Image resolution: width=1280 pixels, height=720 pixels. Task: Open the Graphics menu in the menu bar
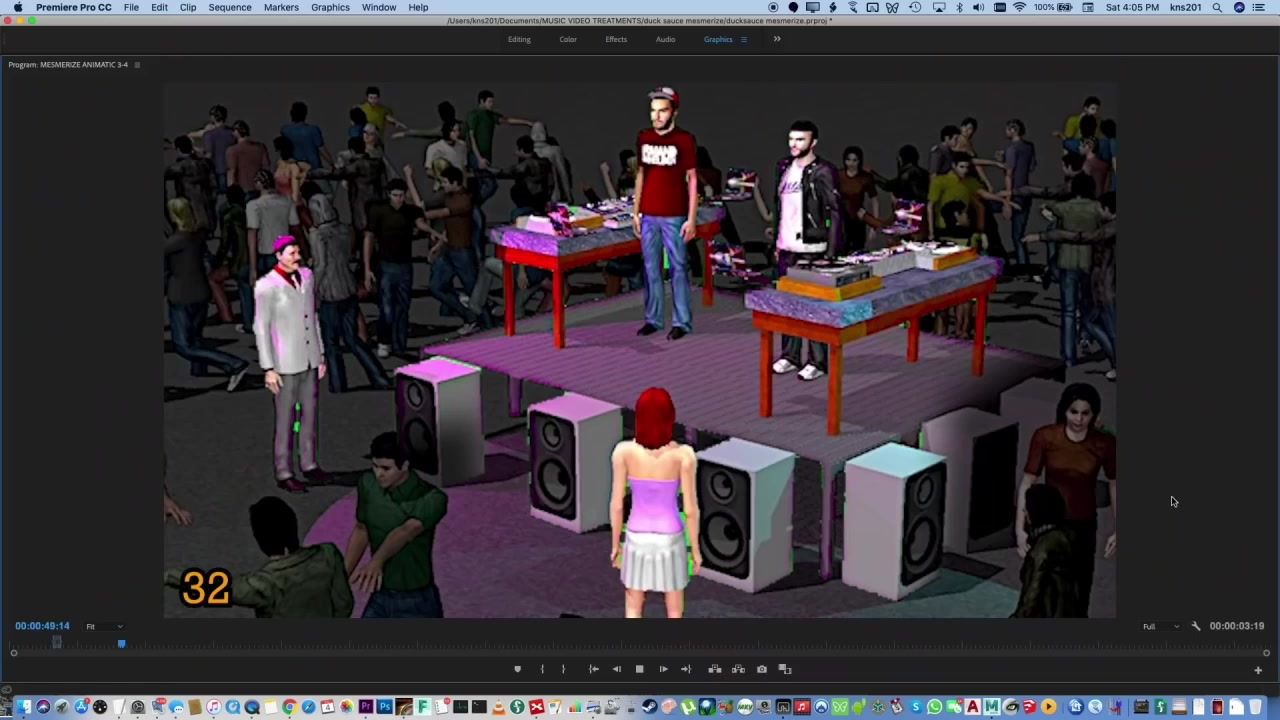point(330,7)
